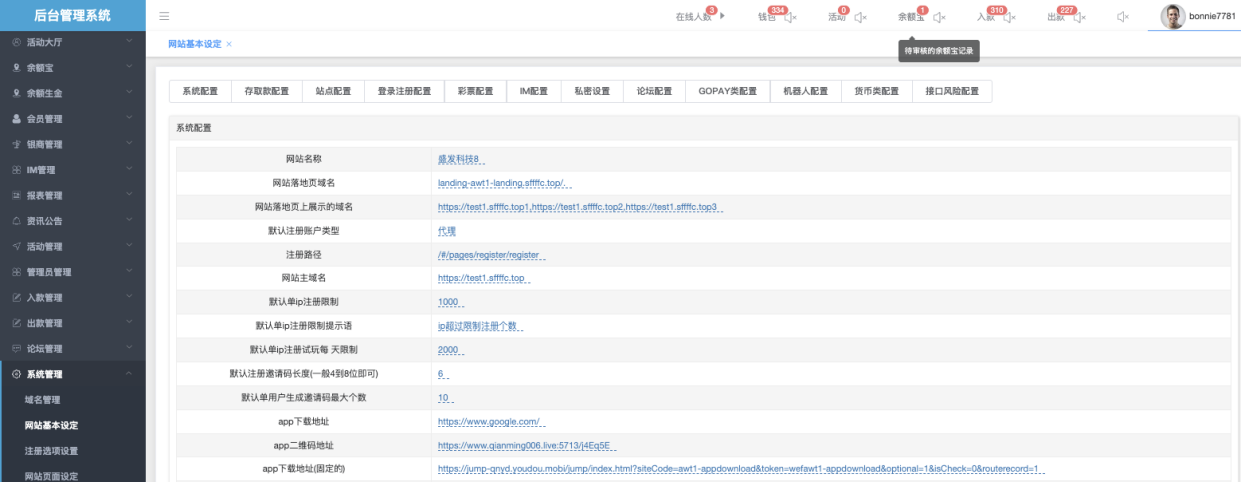Open the bonnie7781 user avatar
The image size is (1241, 482).
(1172, 16)
